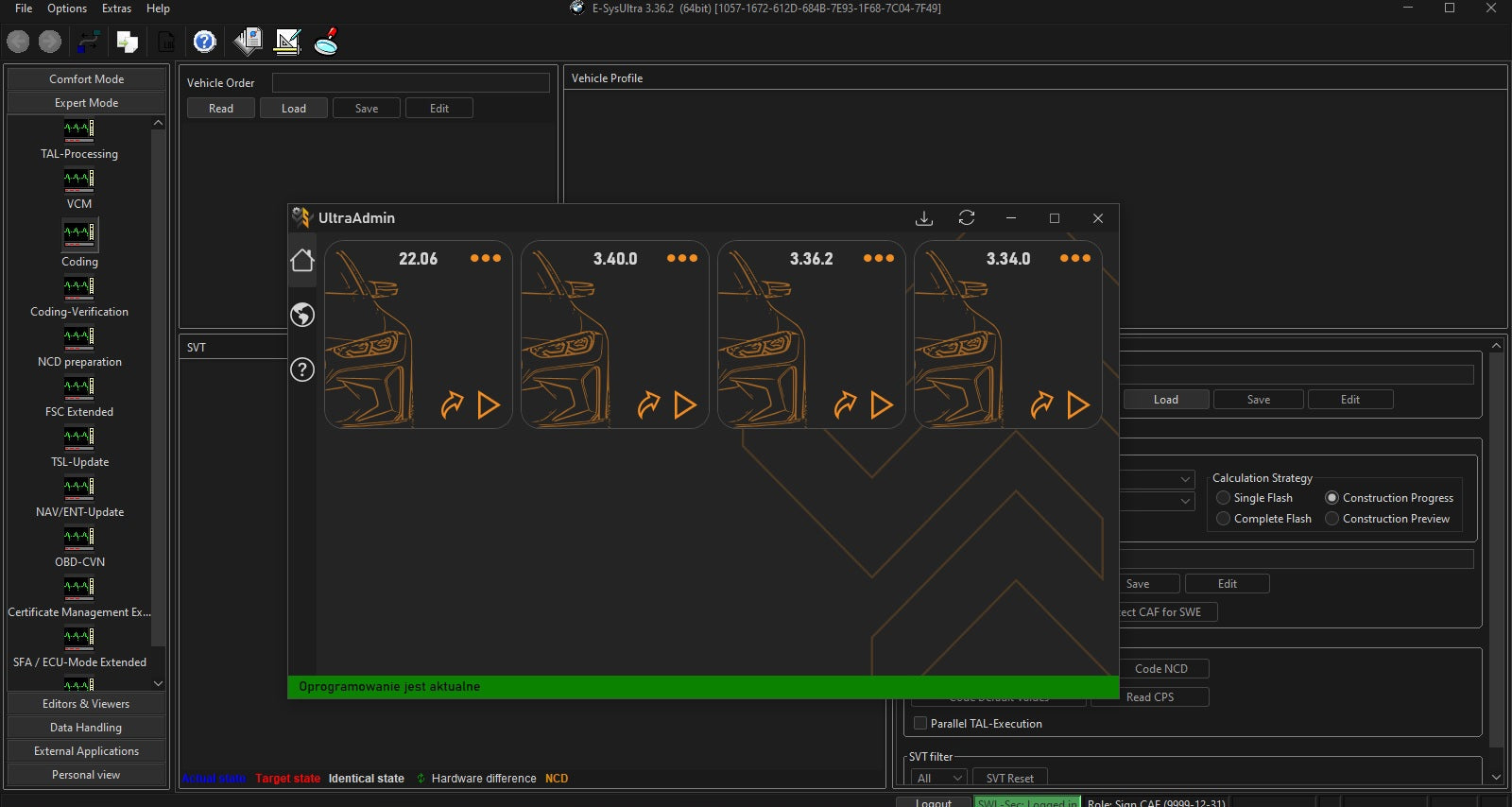Click the Code NCD button

(x=1161, y=669)
